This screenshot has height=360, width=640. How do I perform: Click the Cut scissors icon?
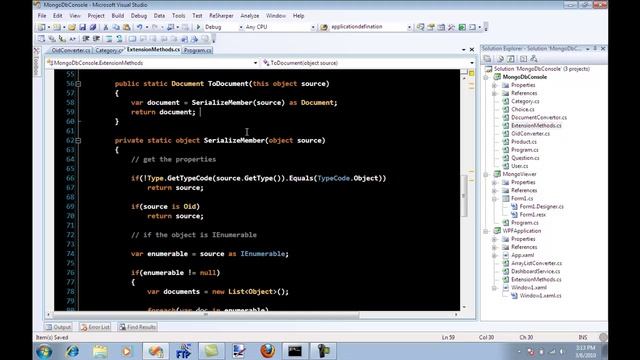(106, 27)
